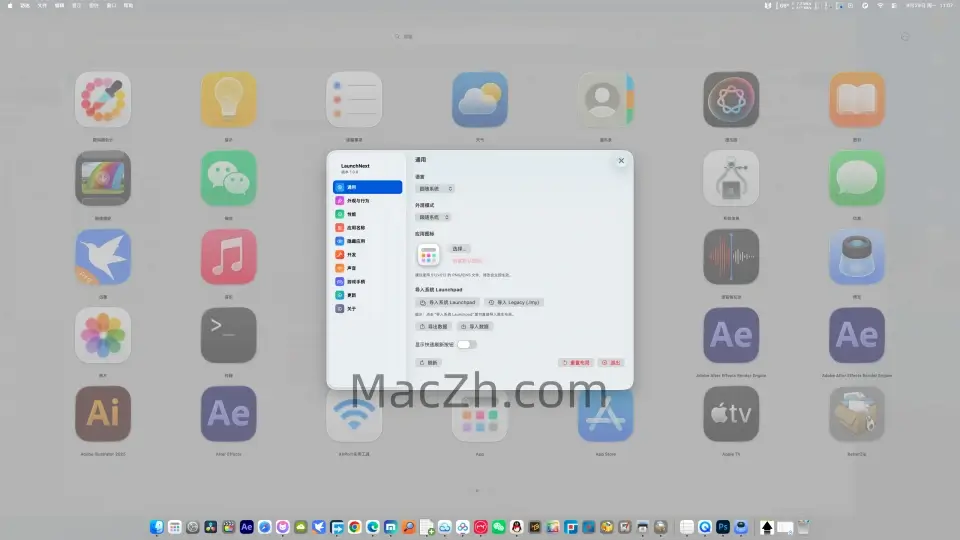Open Photoshop in the Dock
Viewport: 960px width, 540px height.
tap(723, 527)
